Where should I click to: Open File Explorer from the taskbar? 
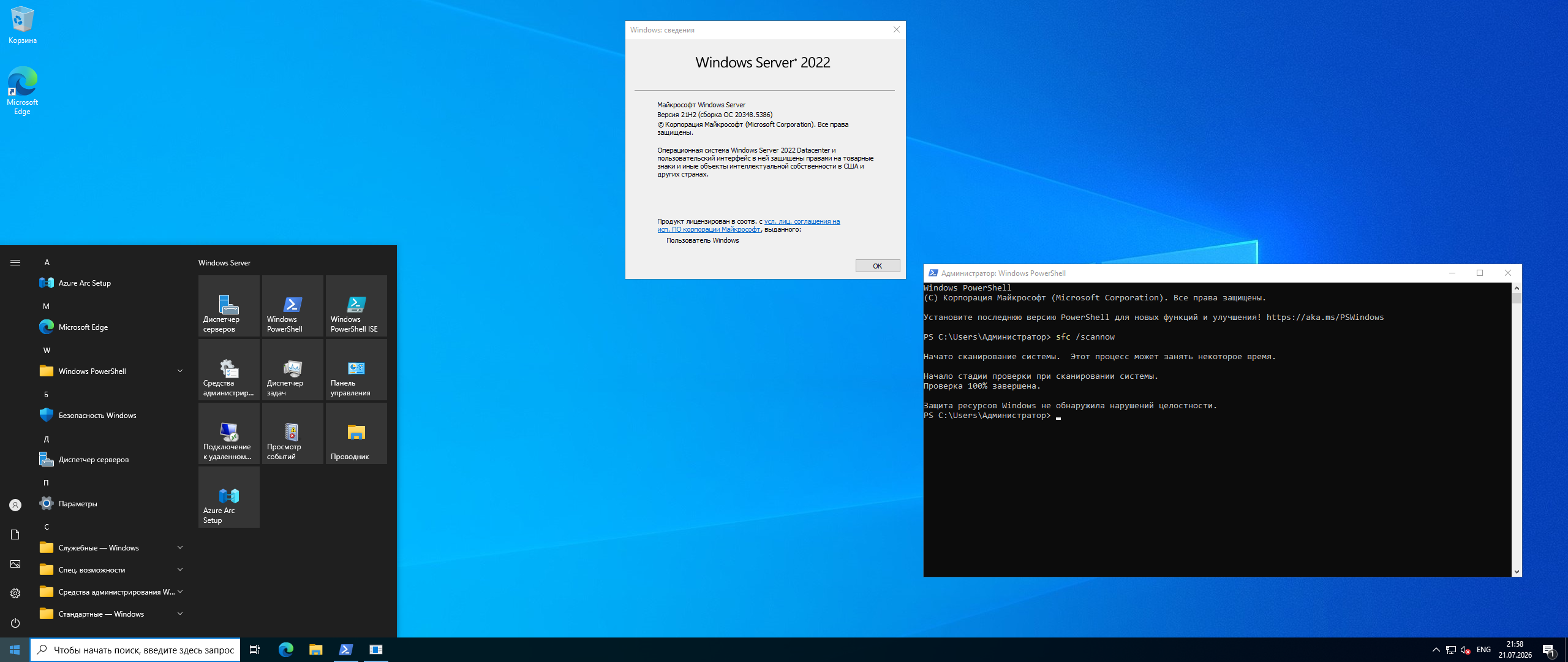tap(315, 650)
